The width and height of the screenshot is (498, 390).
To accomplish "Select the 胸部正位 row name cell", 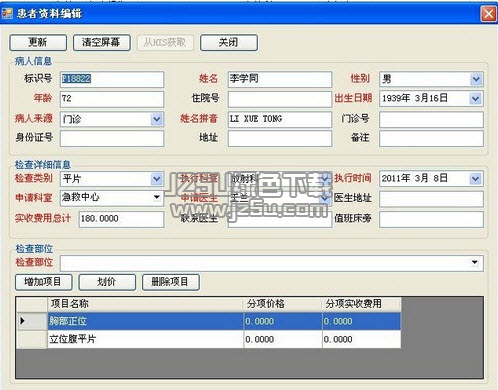I will 146,321.
